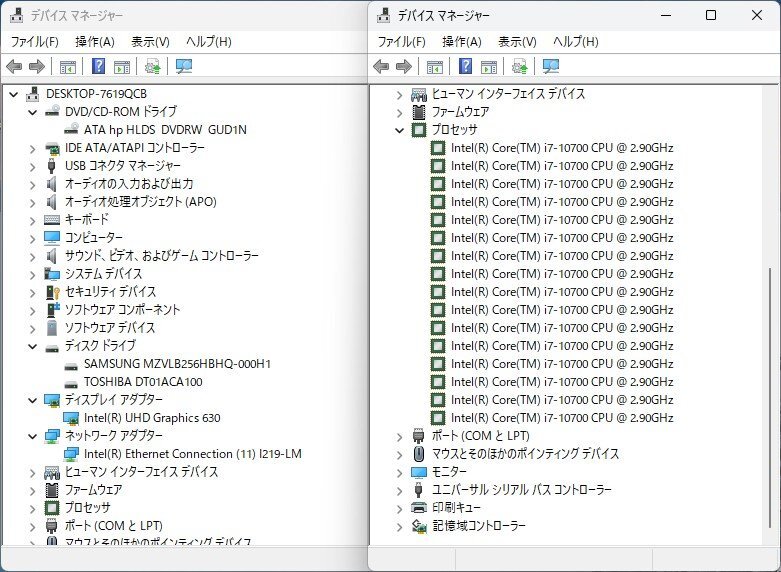This screenshot has width=781, height=572.
Task: Scan for hardware changes in left window toolbar
Action: (184, 66)
